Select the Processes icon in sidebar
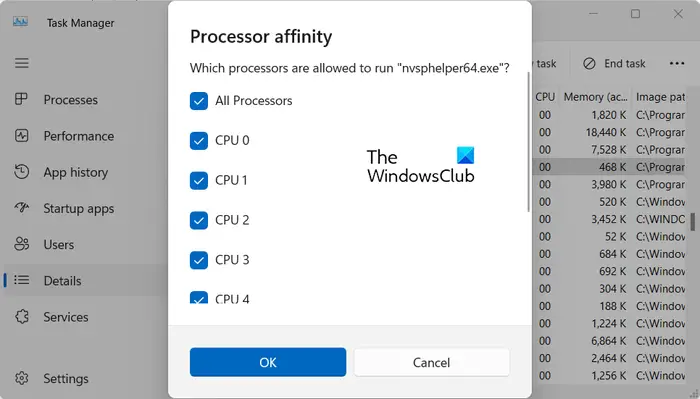 point(21,99)
